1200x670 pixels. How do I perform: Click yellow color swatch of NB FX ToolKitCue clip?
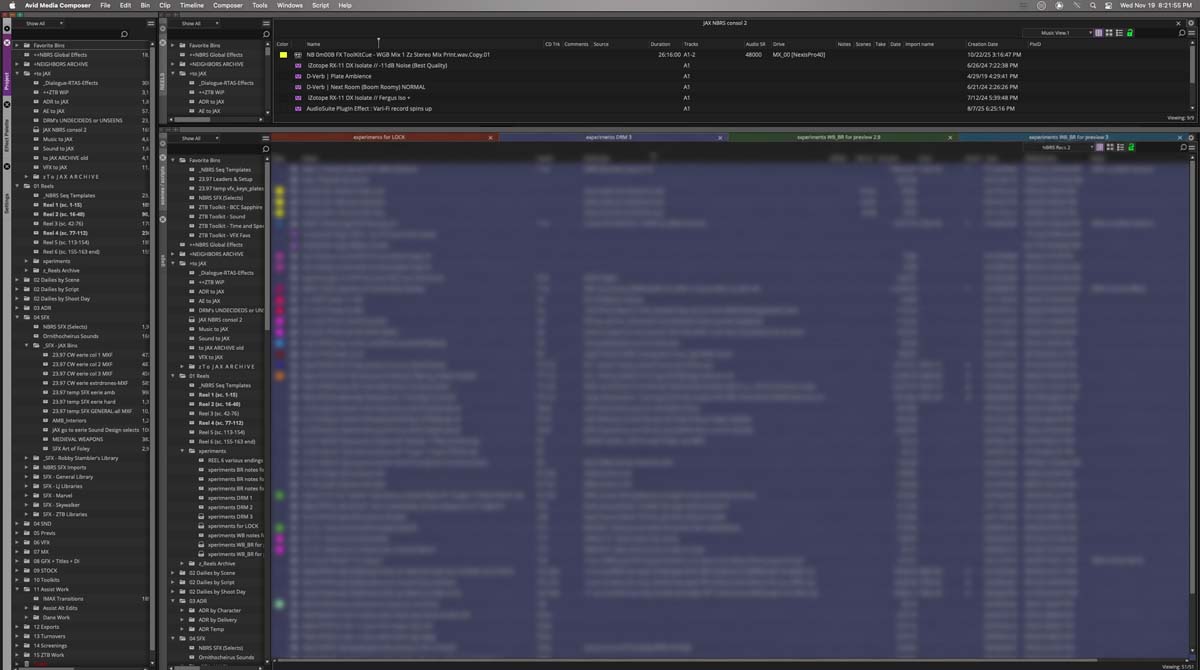pos(283,55)
